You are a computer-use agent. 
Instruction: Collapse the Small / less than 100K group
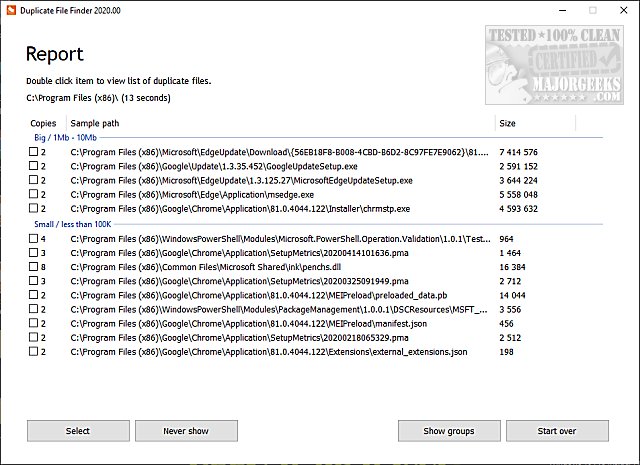click(x=72, y=224)
